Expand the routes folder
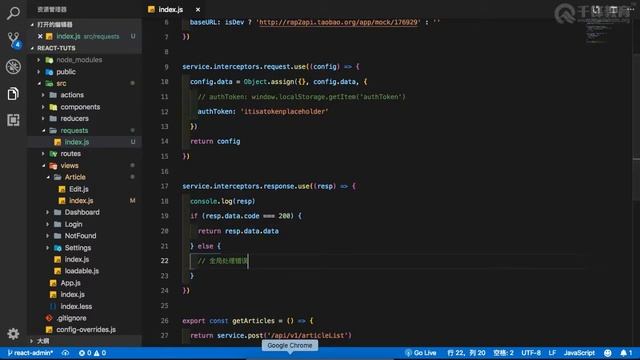 (43, 154)
